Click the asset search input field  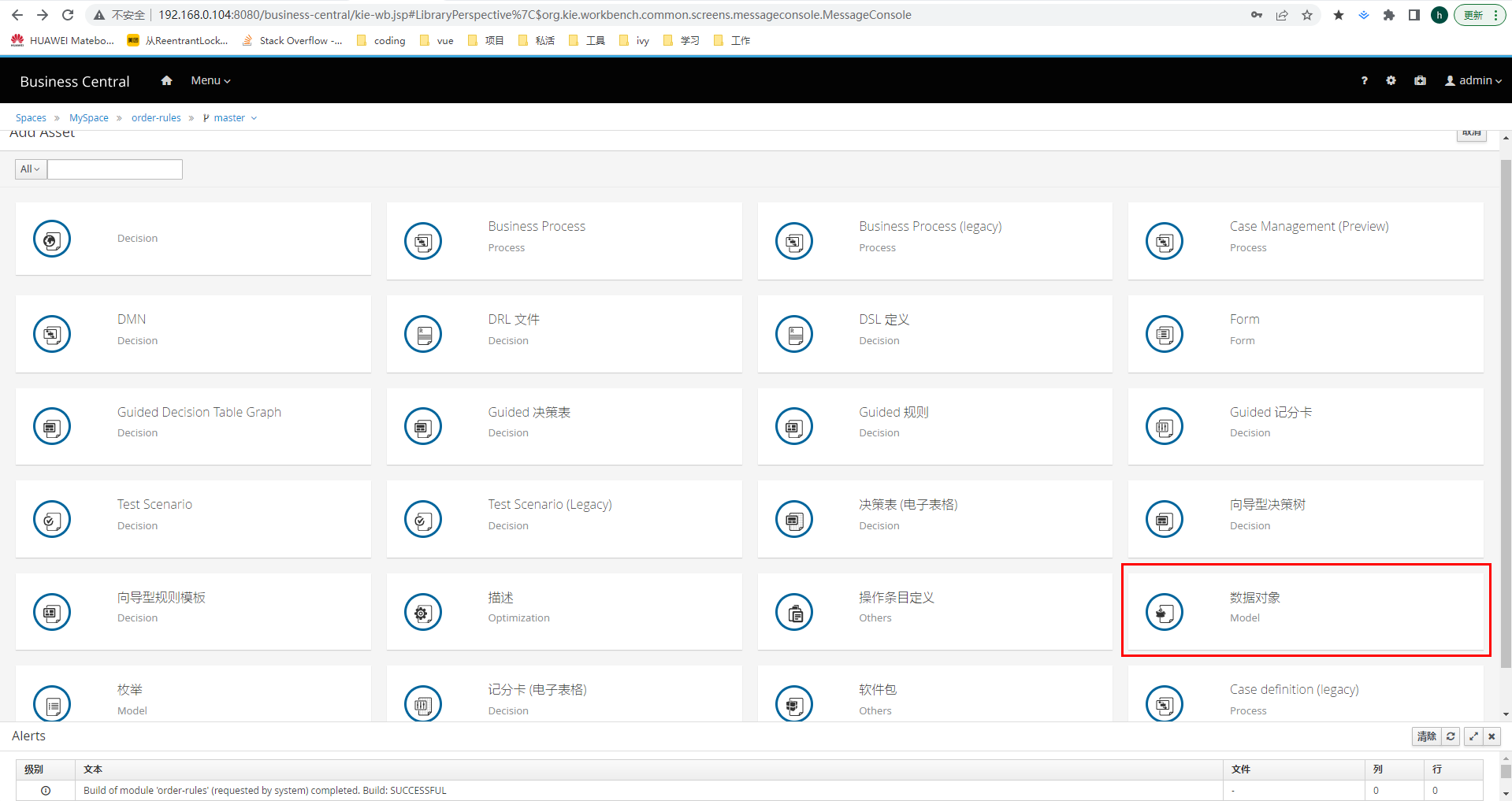[x=115, y=169]
